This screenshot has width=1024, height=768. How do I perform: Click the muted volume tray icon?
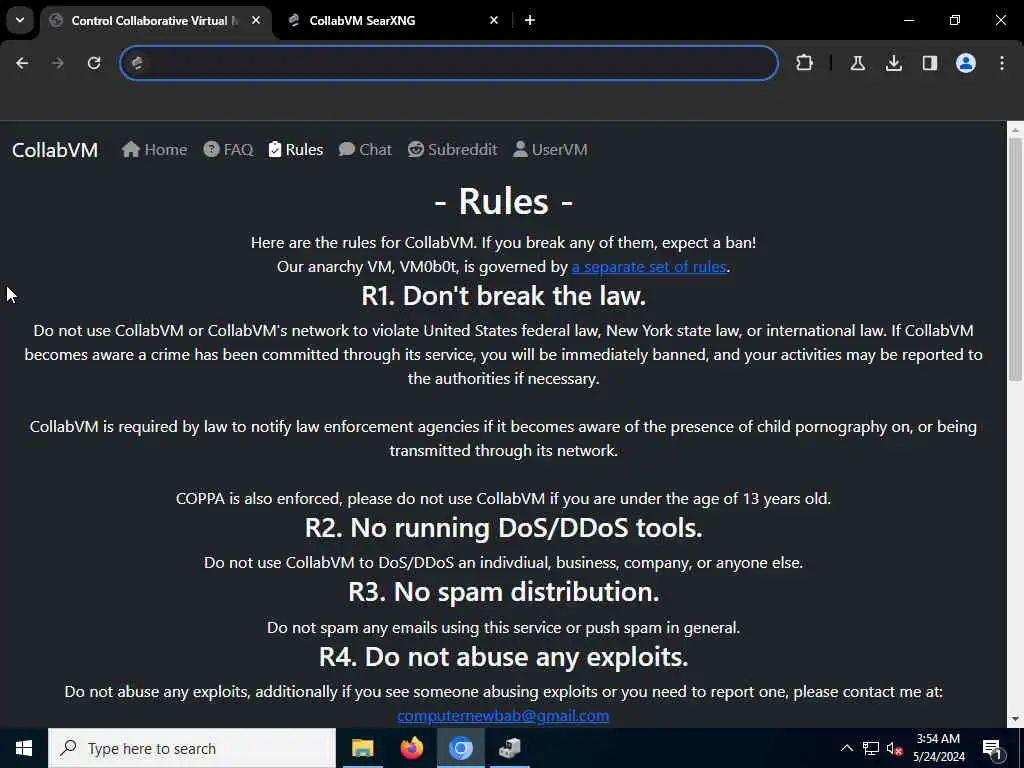point(894,748)
